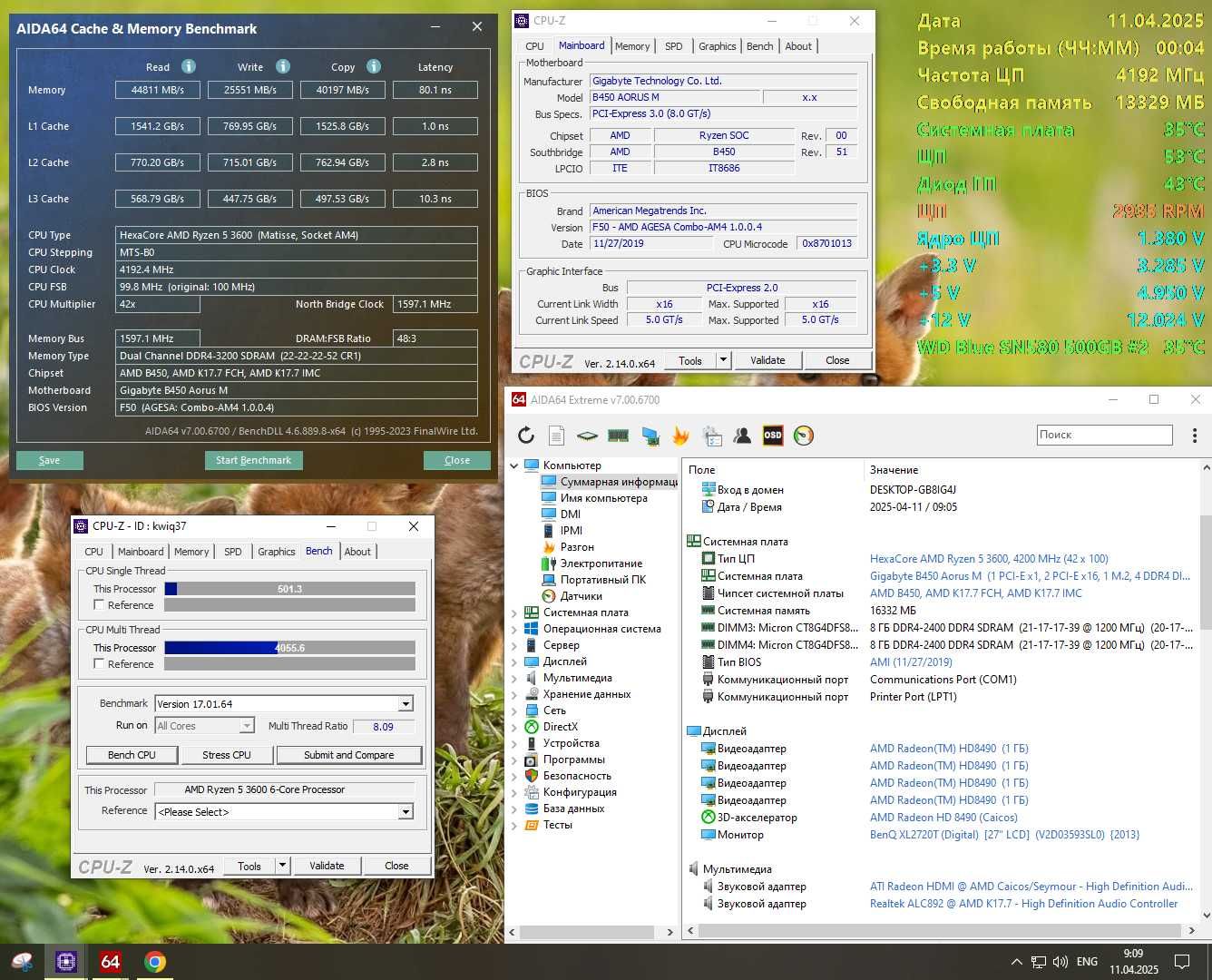This screenshot has height=980, width=1212.
Task: Expand the Тесты tree node
Action: (514, 825)
